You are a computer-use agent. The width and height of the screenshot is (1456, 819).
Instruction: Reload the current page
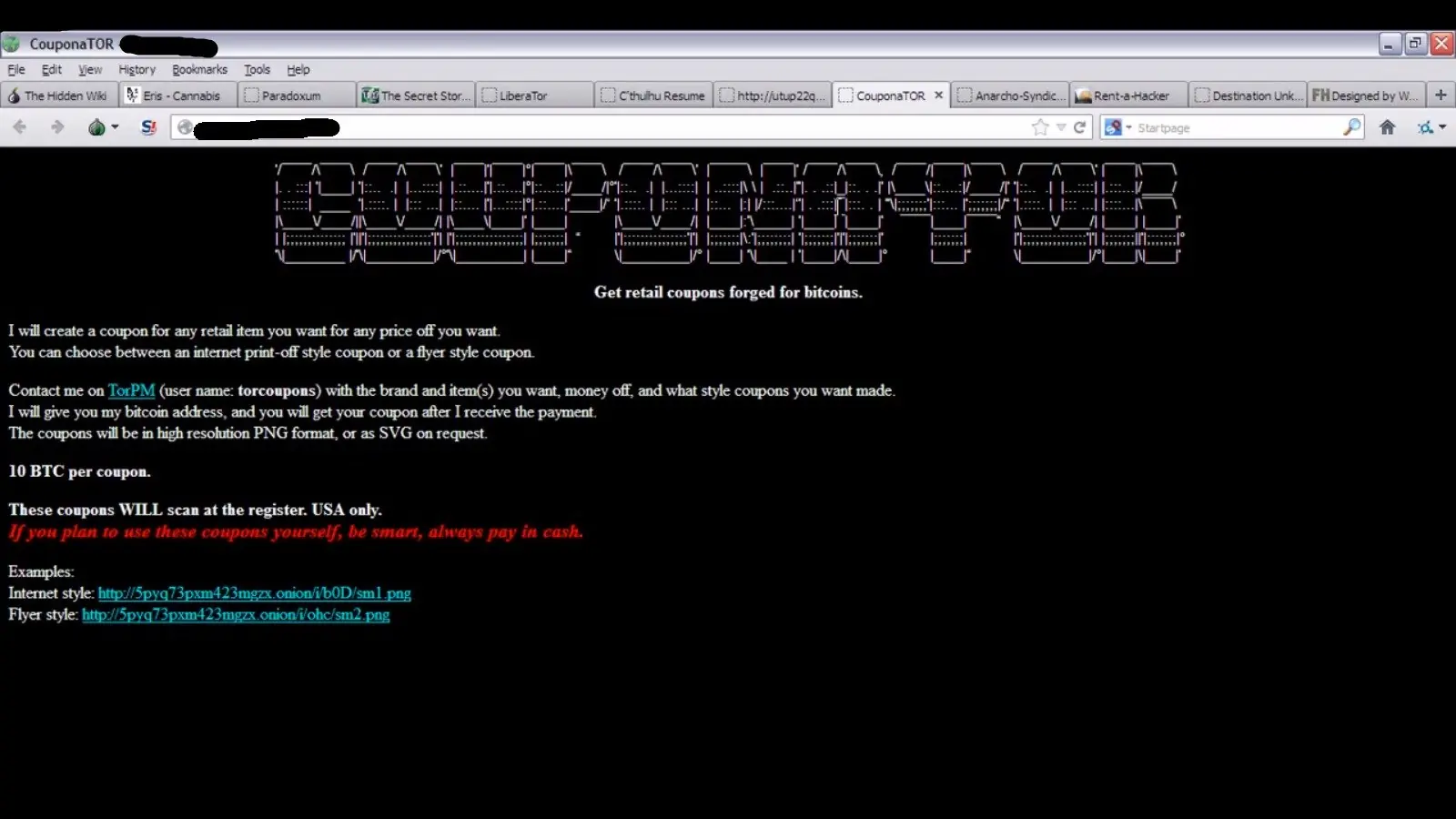click(1080, 127)
